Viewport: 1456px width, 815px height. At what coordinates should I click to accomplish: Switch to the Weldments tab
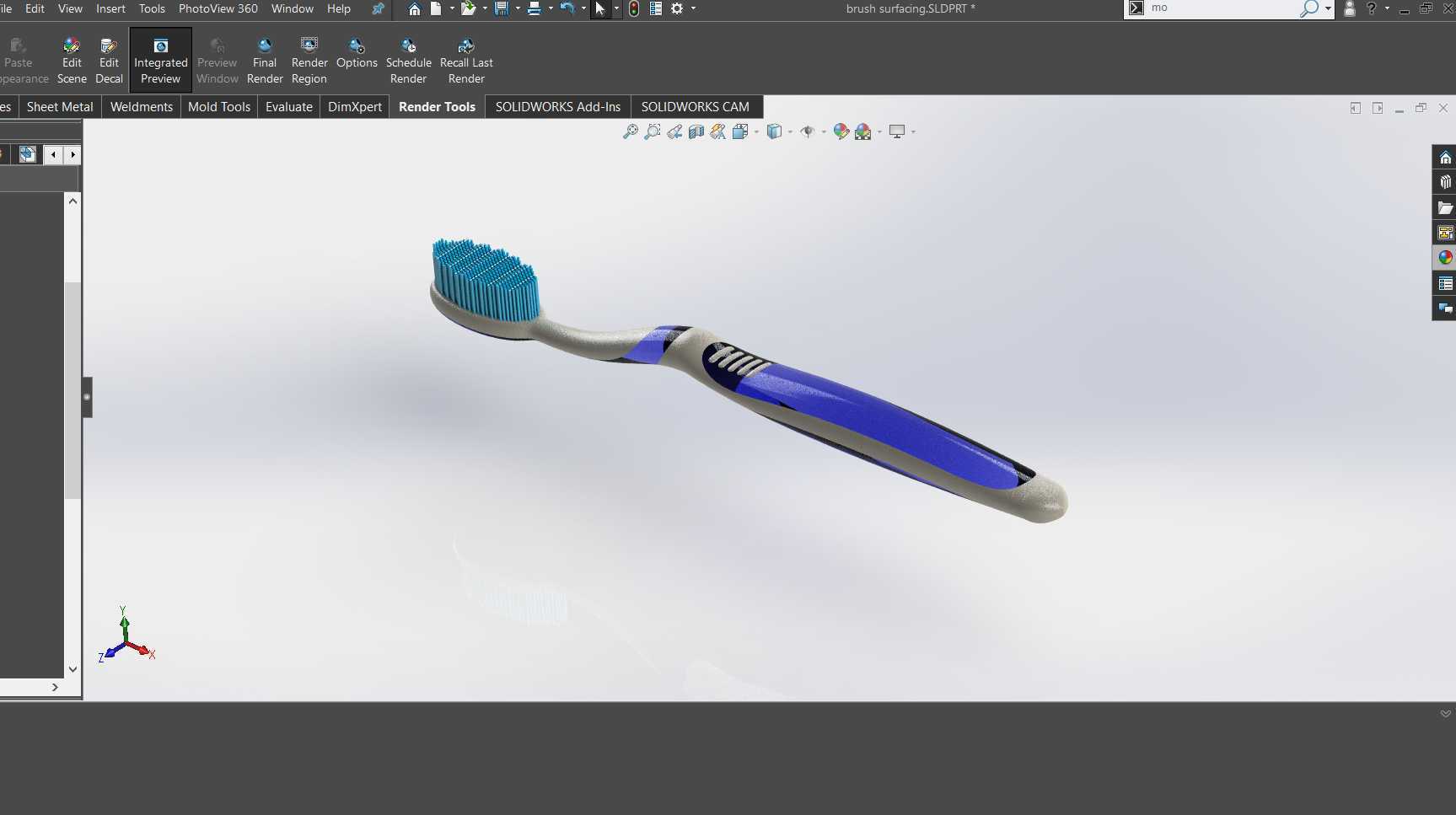click(x=142, y=107)
